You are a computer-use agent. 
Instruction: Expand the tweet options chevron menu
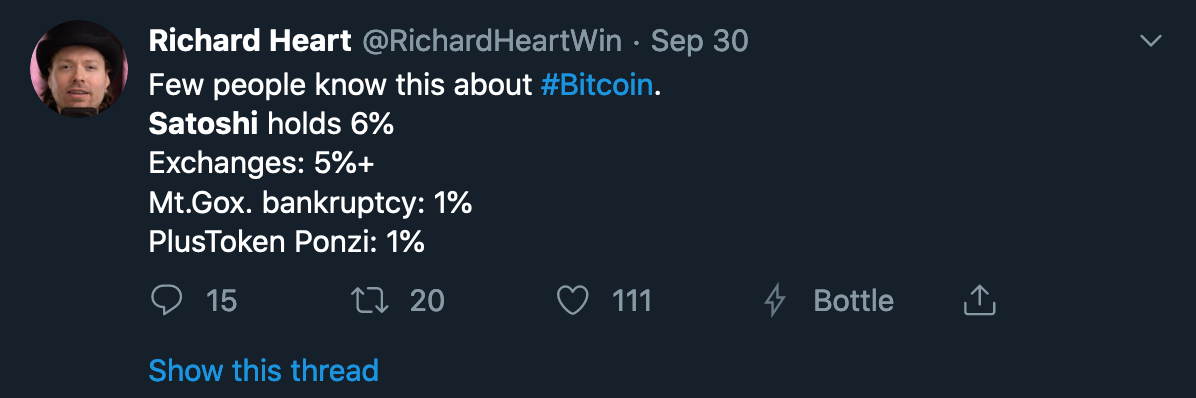(1150, 41)
